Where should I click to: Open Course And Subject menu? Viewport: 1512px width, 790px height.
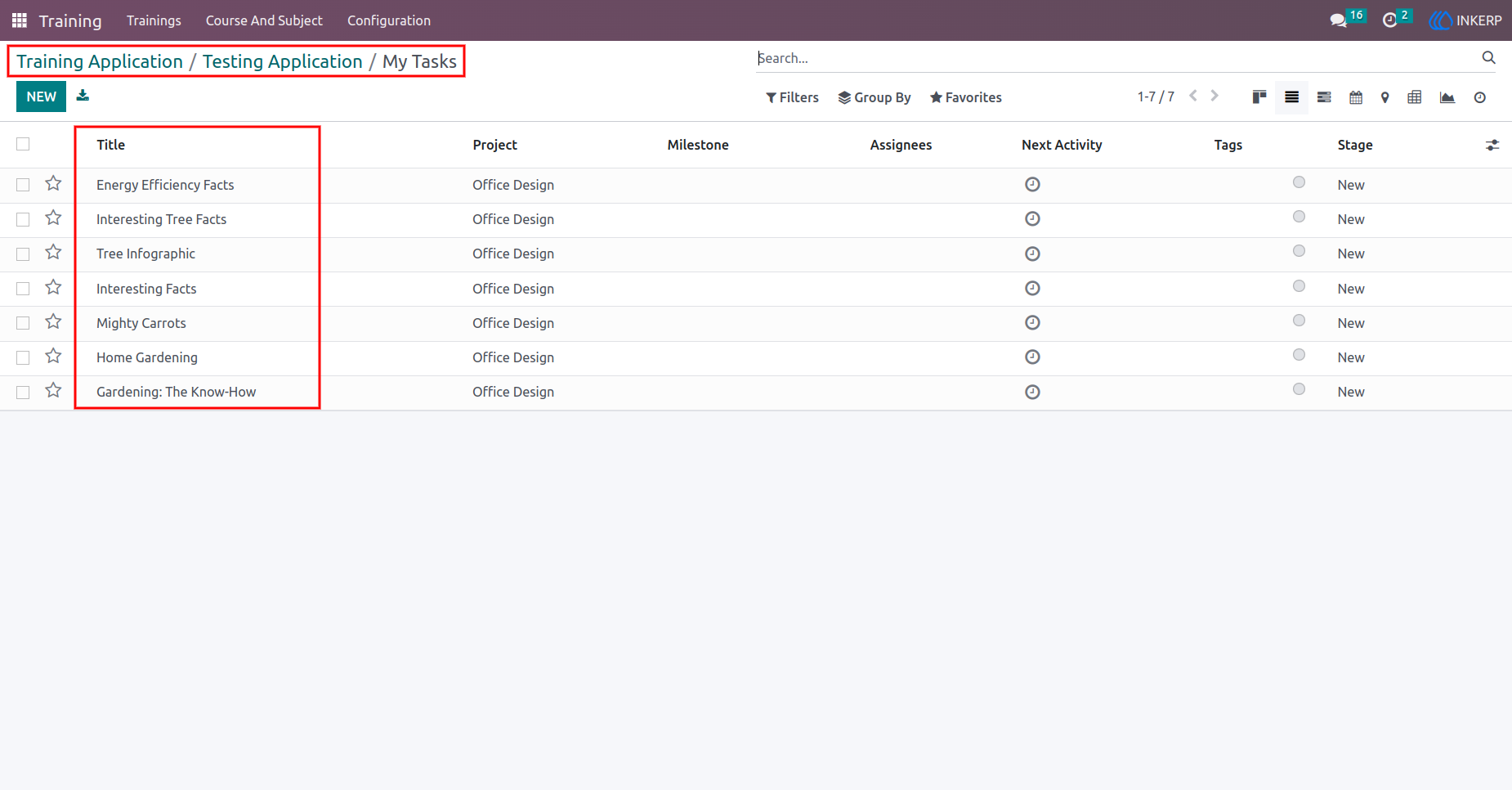click(264, 20)
